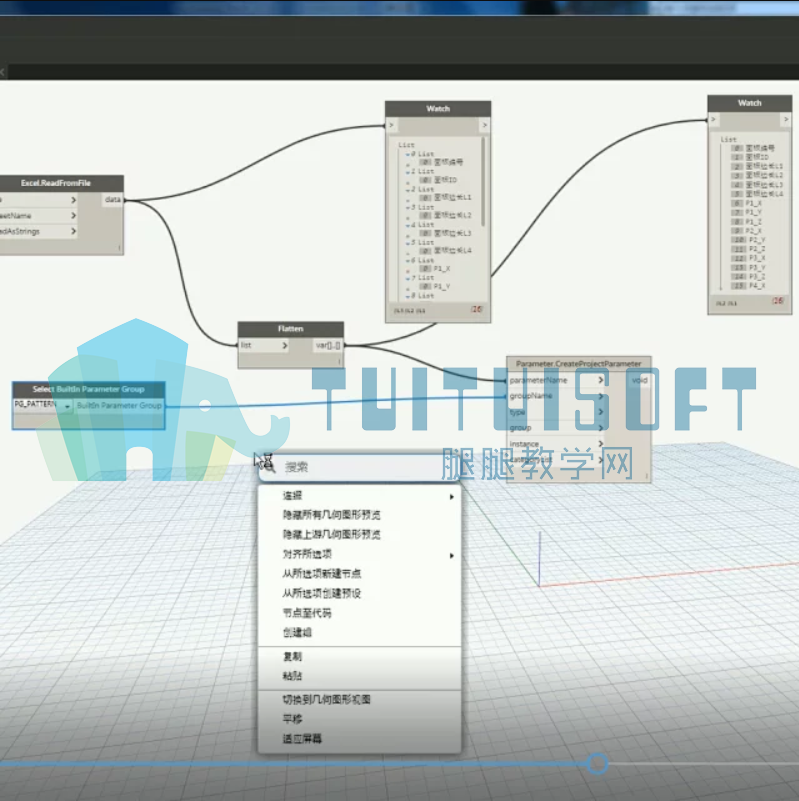Open the PG_PATTERN dropdown
799x801 pixels.
point(43,405)
